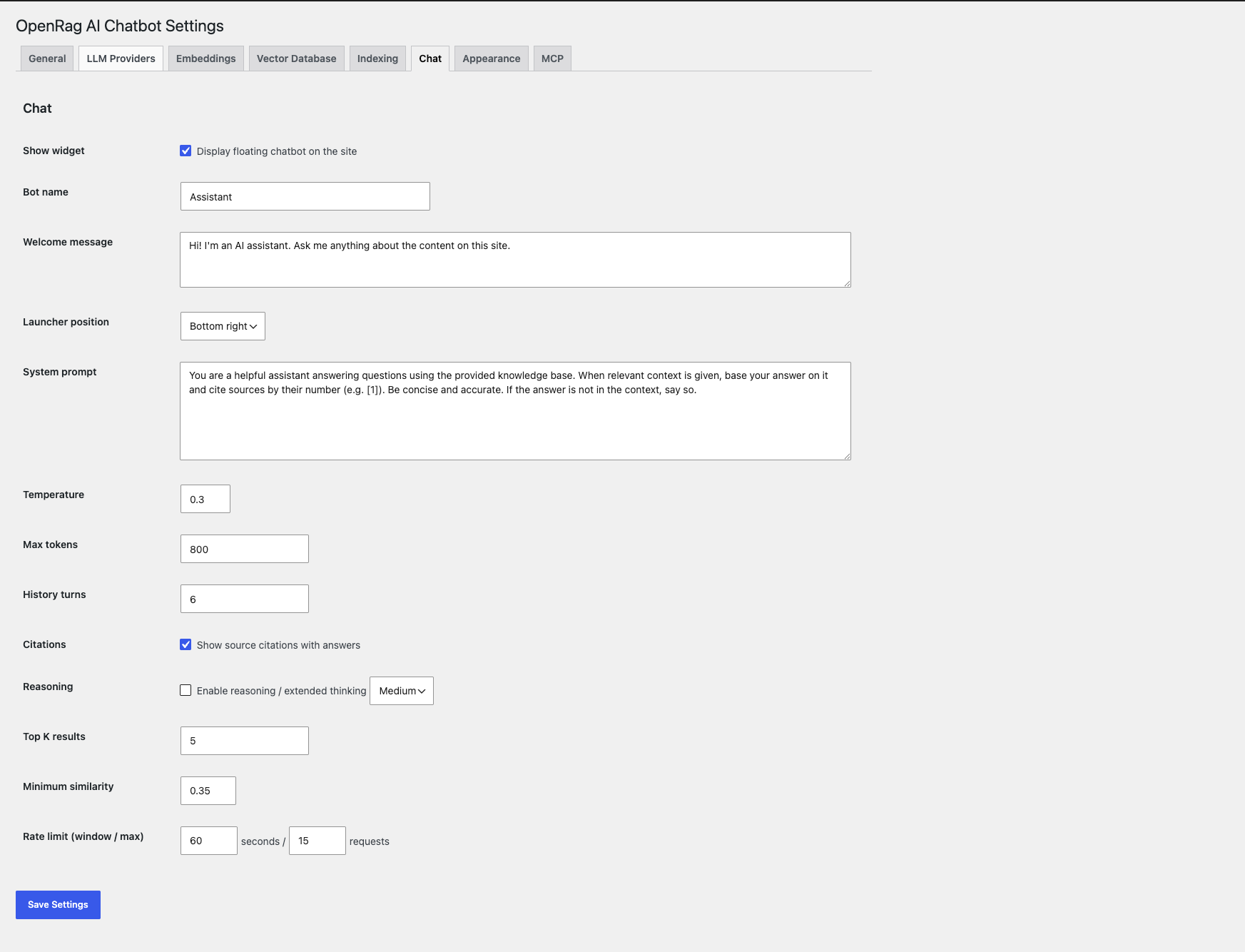This screenshot has width=1245, height=952.
Task: Click the 'Citations' row label
Action: coord(44,644)
